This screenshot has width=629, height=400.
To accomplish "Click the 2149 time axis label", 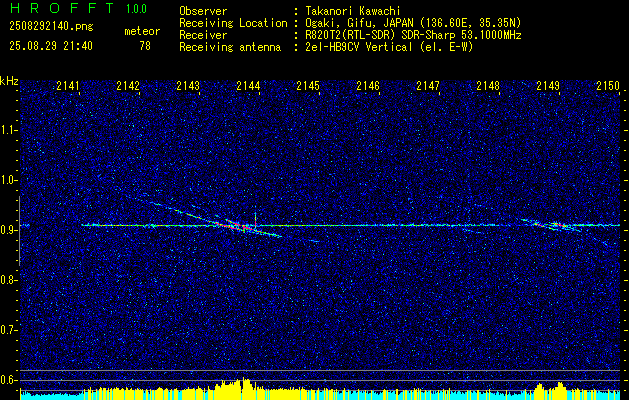I will click(x=548, y=85).
